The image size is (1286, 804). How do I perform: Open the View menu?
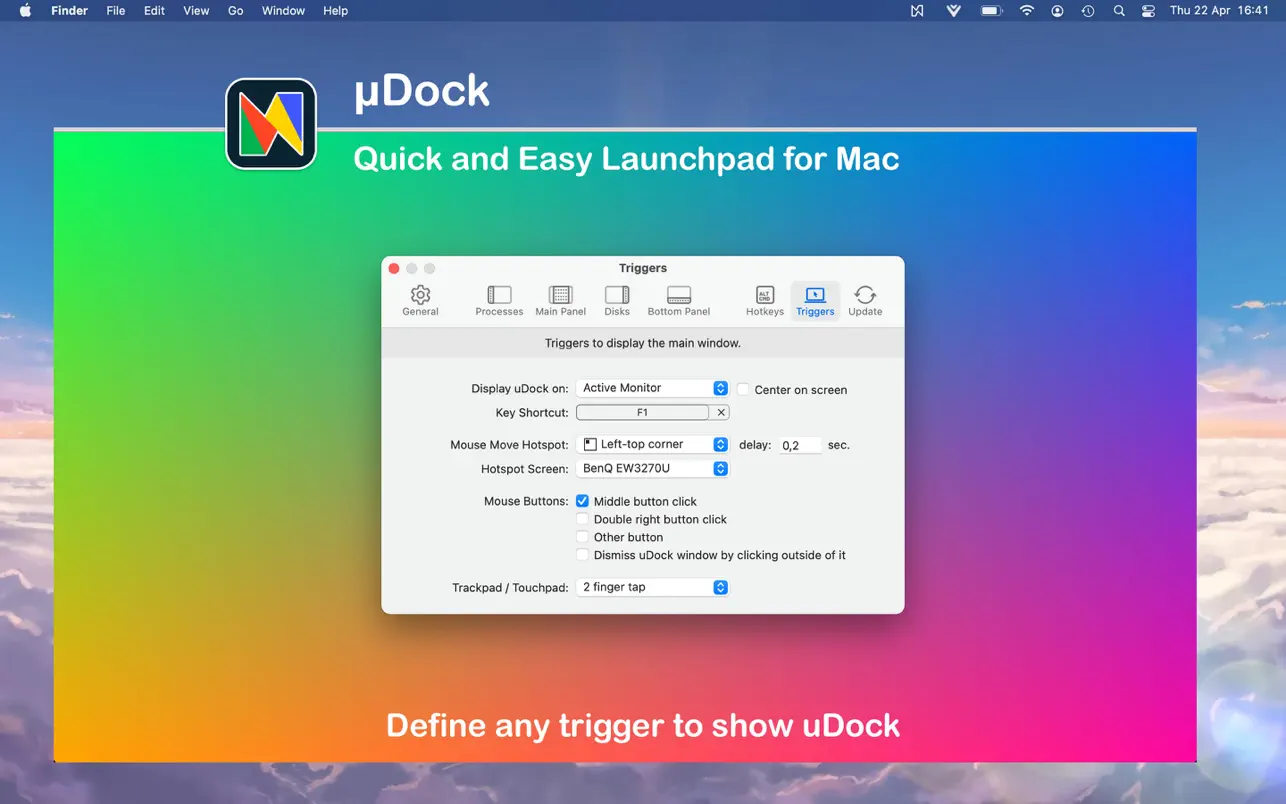pos(196,11)
